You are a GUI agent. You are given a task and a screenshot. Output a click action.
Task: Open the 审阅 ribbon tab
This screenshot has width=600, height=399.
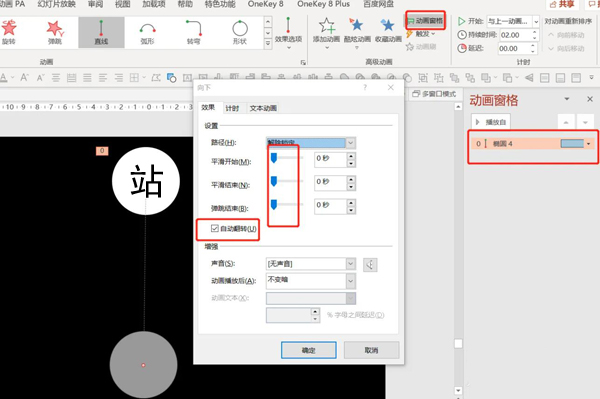(95, 4)
